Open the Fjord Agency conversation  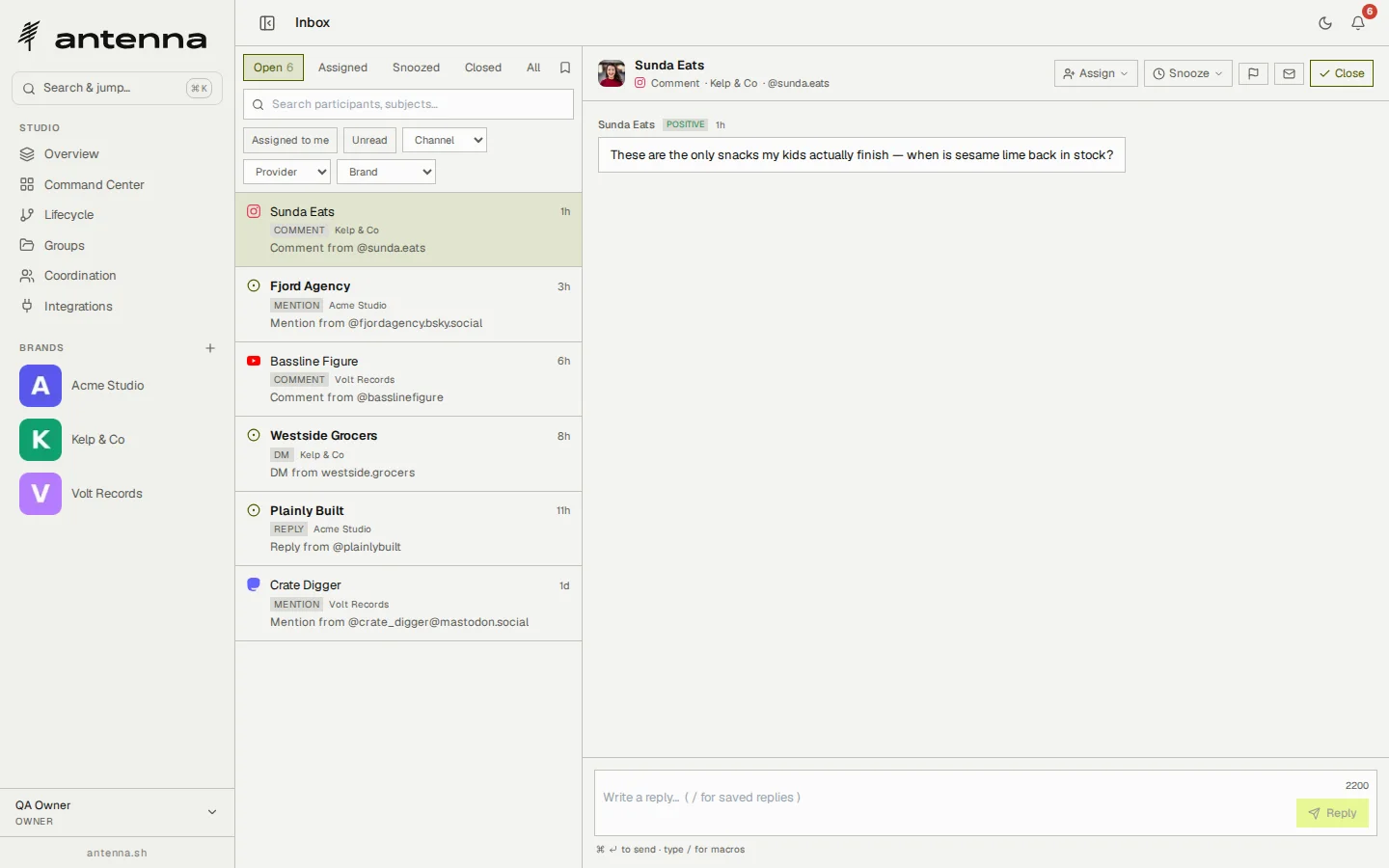(408, 305)
